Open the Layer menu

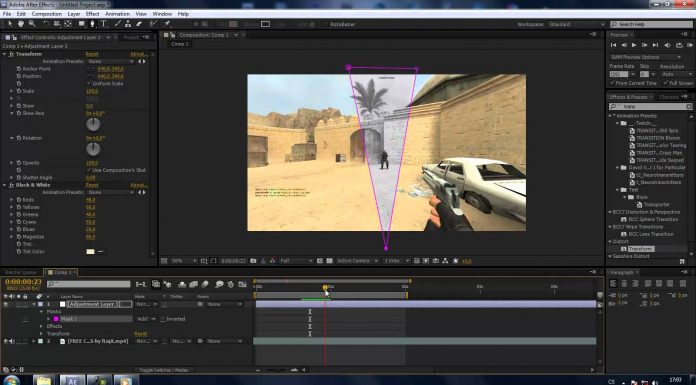pyautogui.click(x=74, y=14)
